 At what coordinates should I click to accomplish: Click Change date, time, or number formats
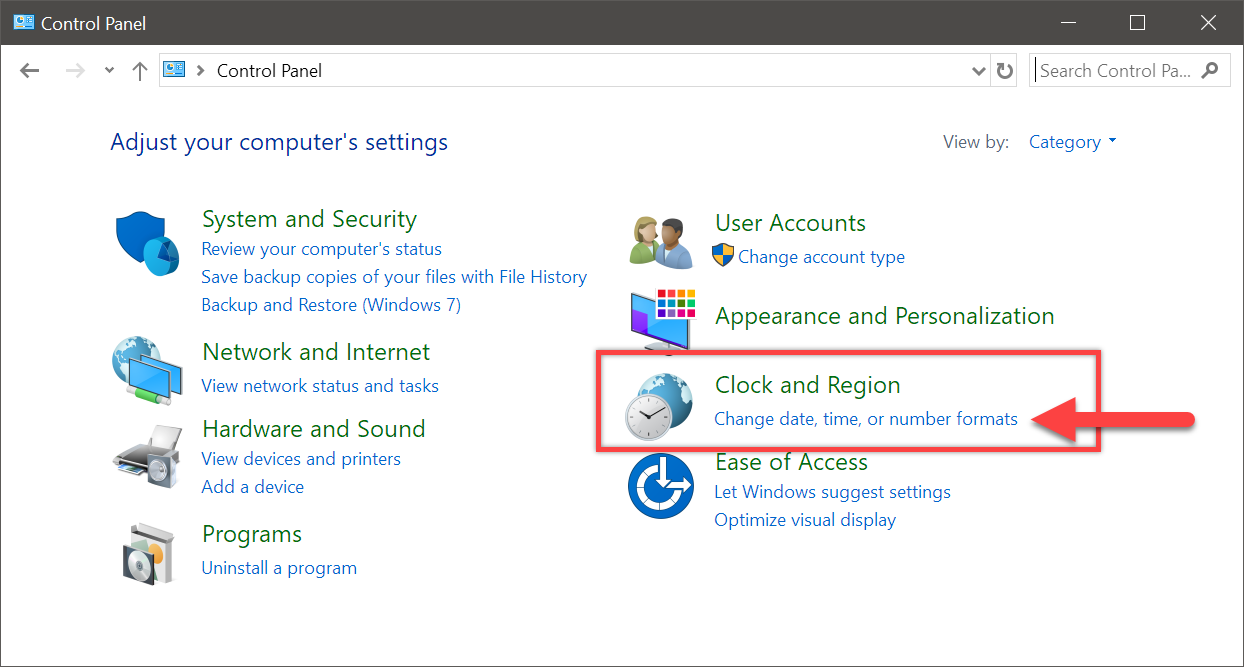(866, 419)
